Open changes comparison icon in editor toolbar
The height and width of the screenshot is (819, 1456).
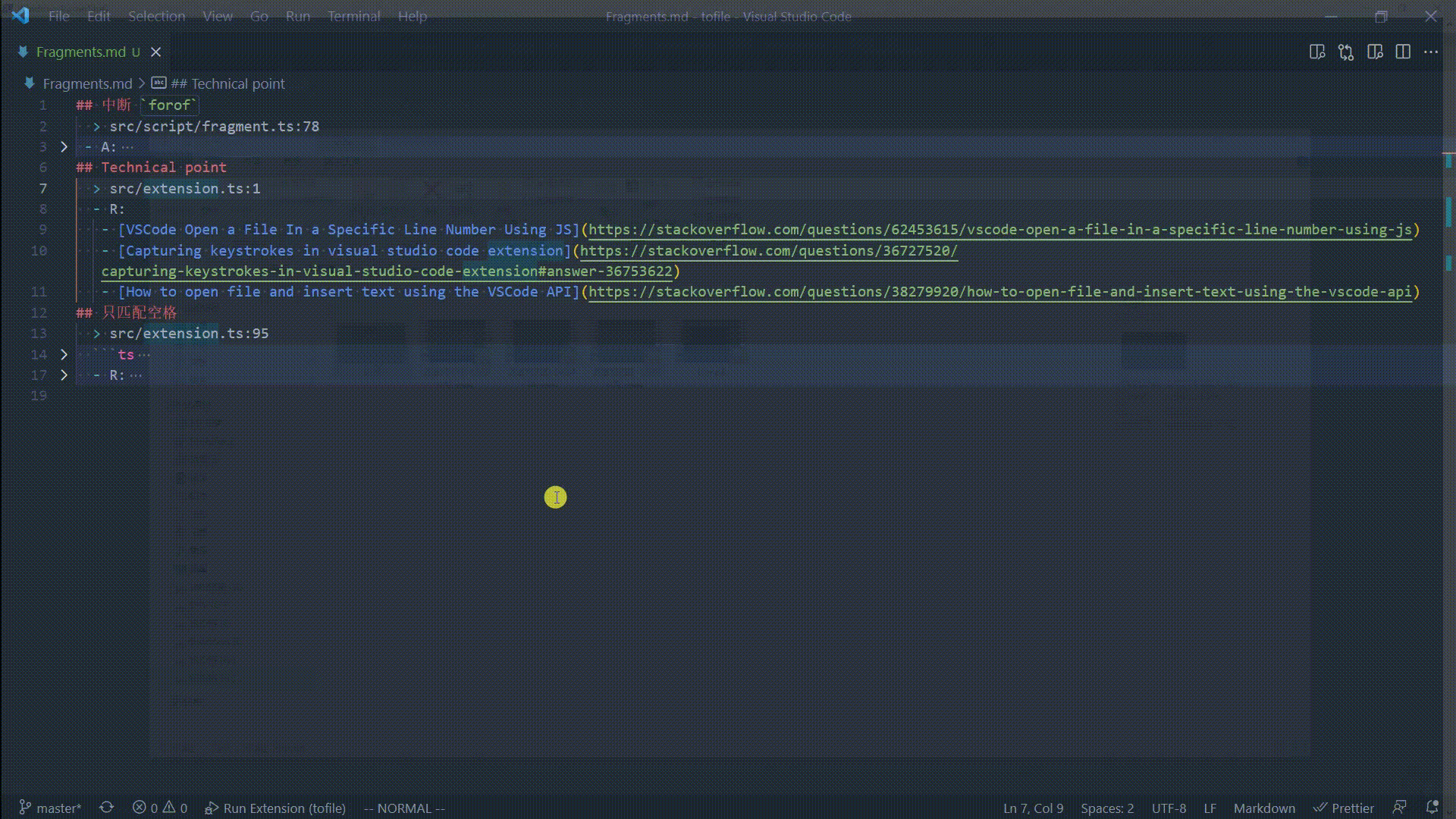[x=1346, y=52]
